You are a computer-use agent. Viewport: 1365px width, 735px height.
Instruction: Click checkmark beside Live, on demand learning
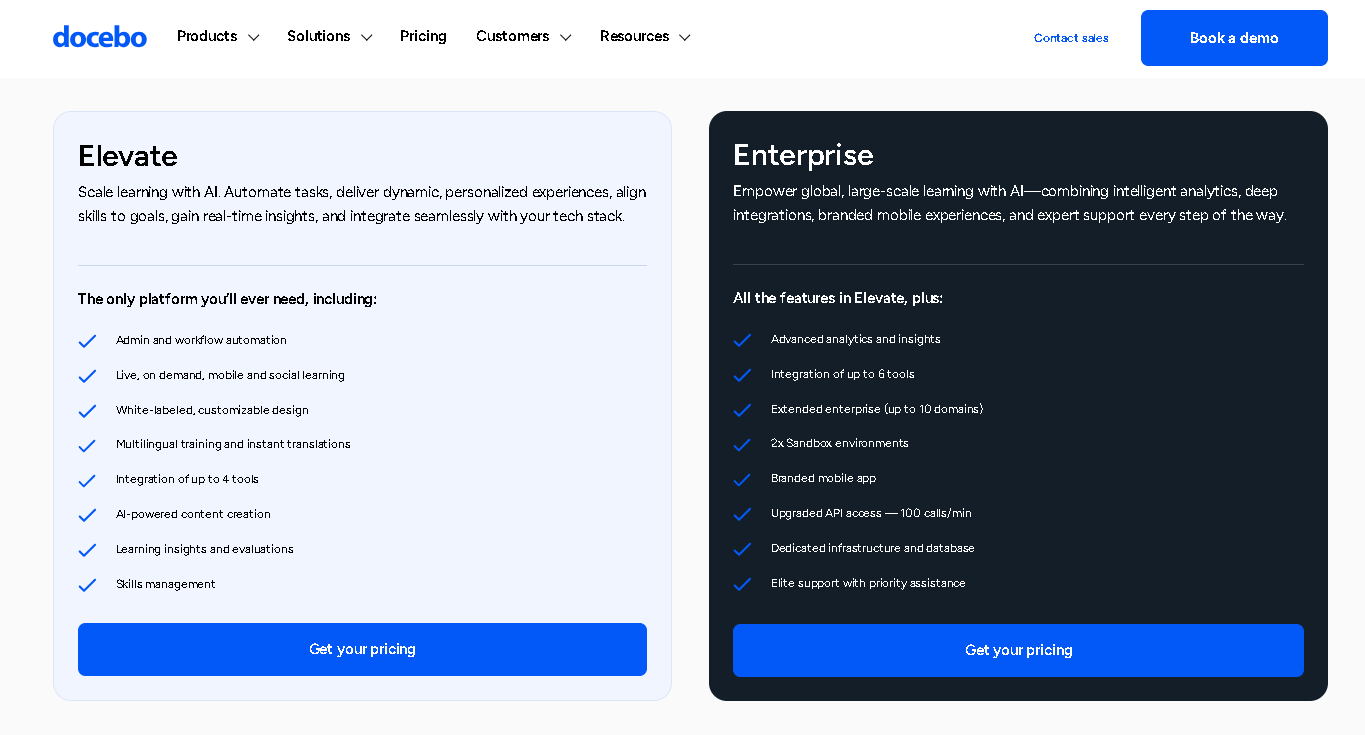87,376
